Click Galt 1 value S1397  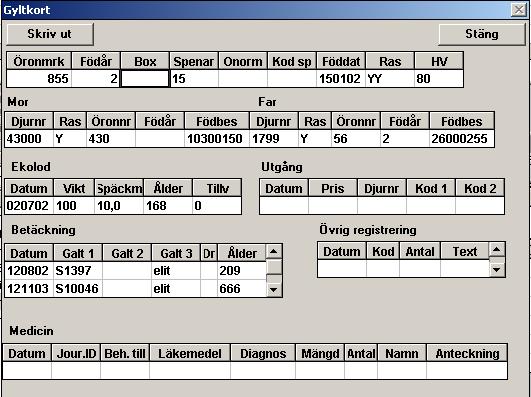pyautogui.click(x=78, y=271)
